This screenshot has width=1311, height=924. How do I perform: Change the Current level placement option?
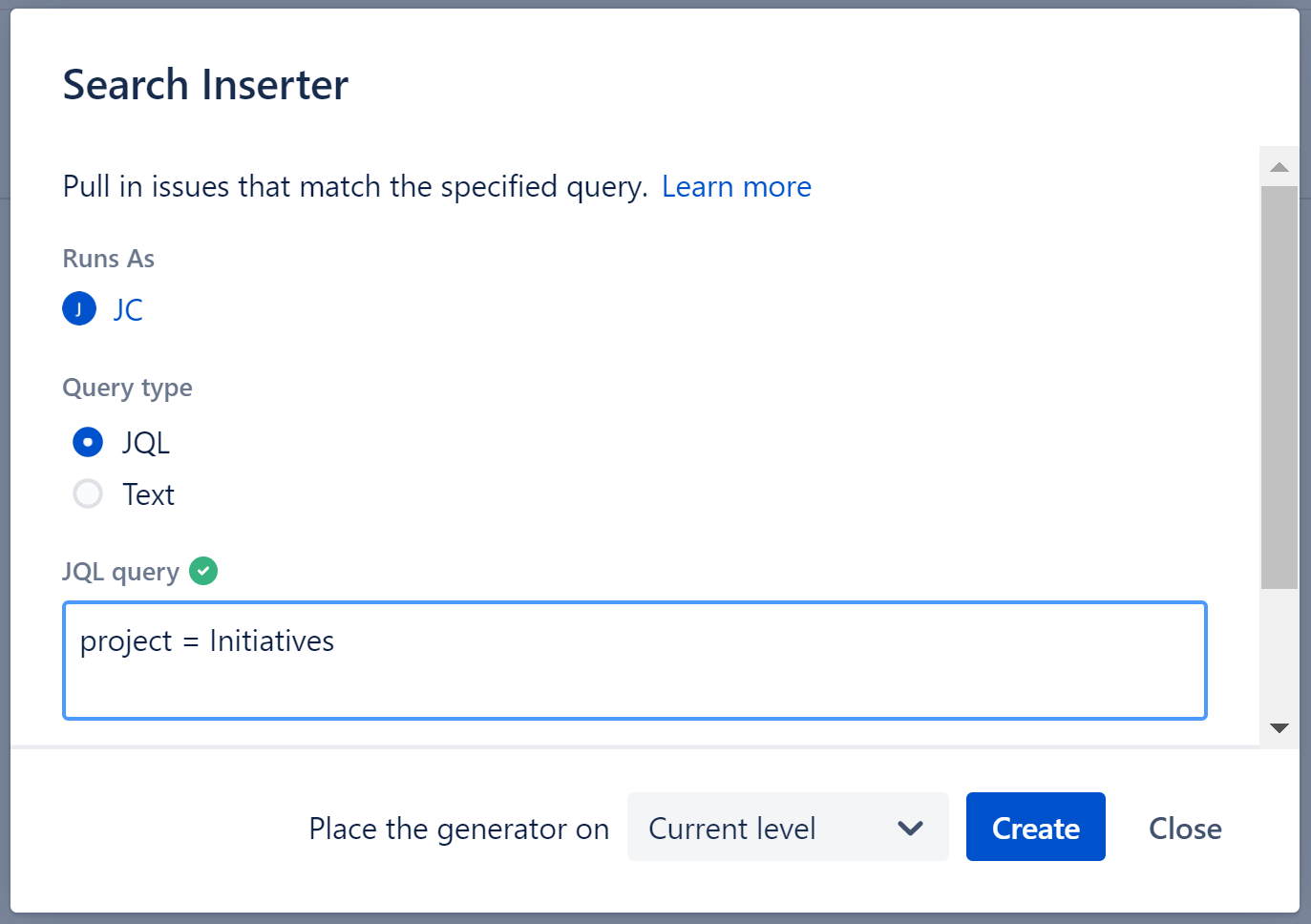tap(787, 828)
